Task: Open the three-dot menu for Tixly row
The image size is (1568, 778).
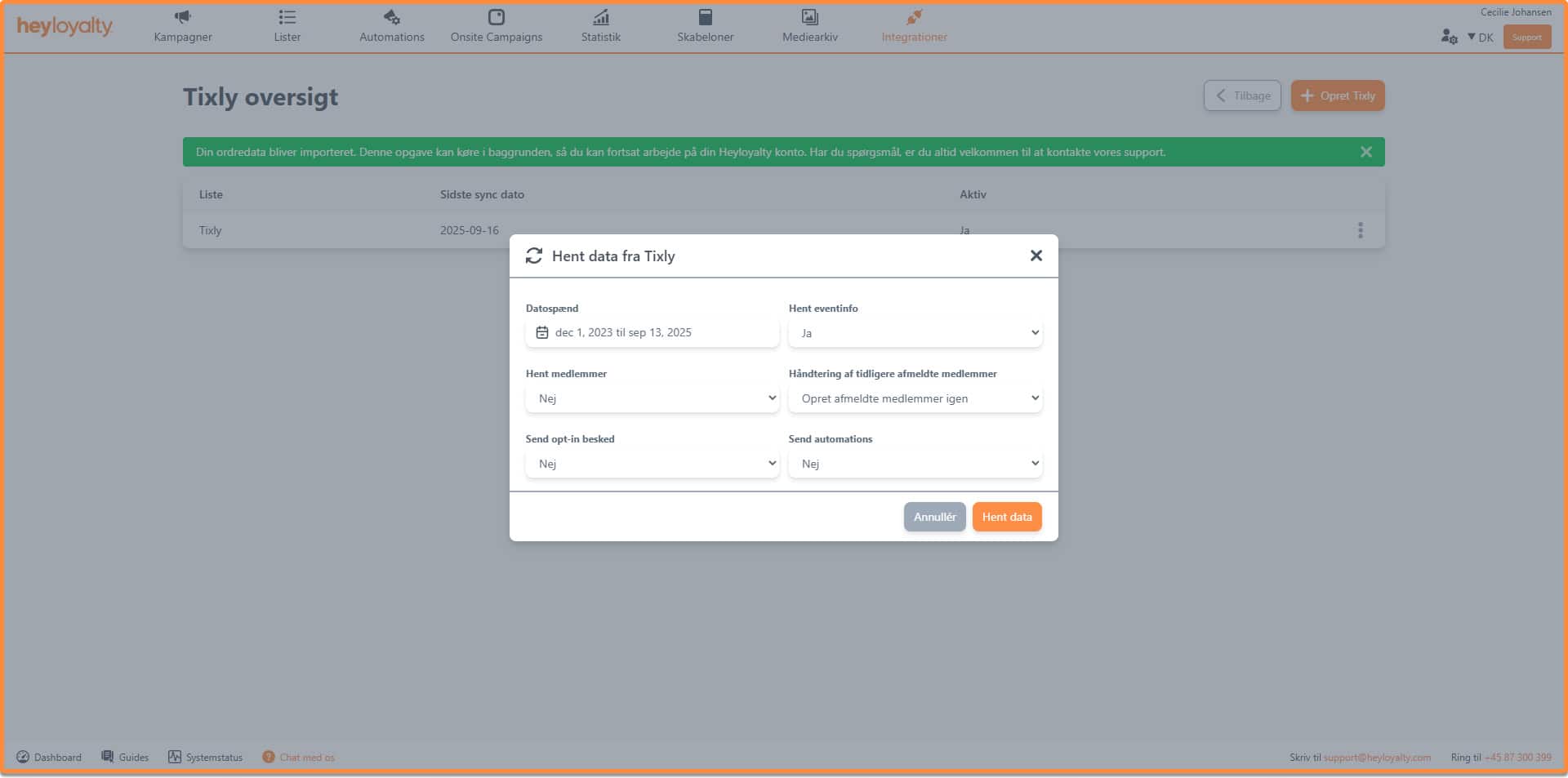Action: pyautogui.click(x=1360, y=230)
